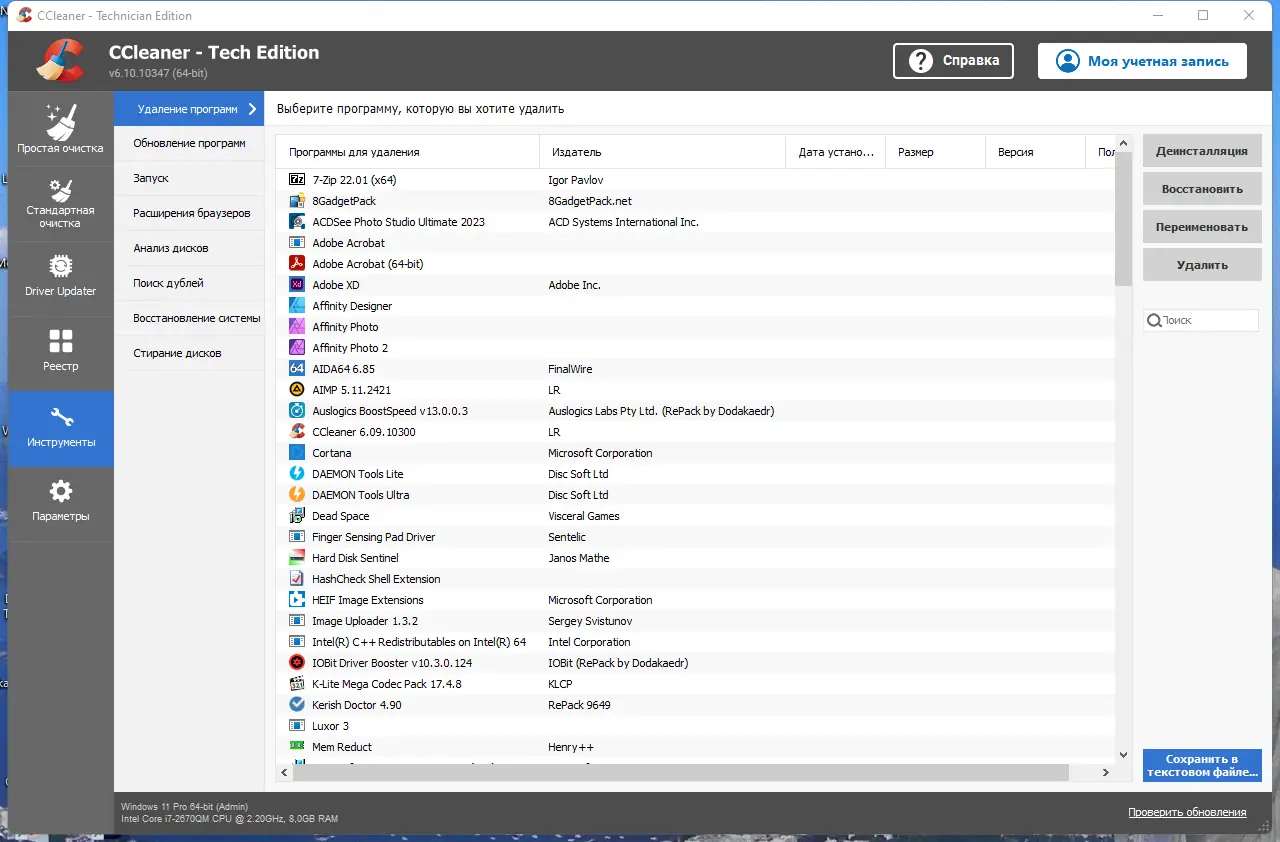Click the Mem Reduct icon
1280x842 pixels.
(x=296, y=747)
